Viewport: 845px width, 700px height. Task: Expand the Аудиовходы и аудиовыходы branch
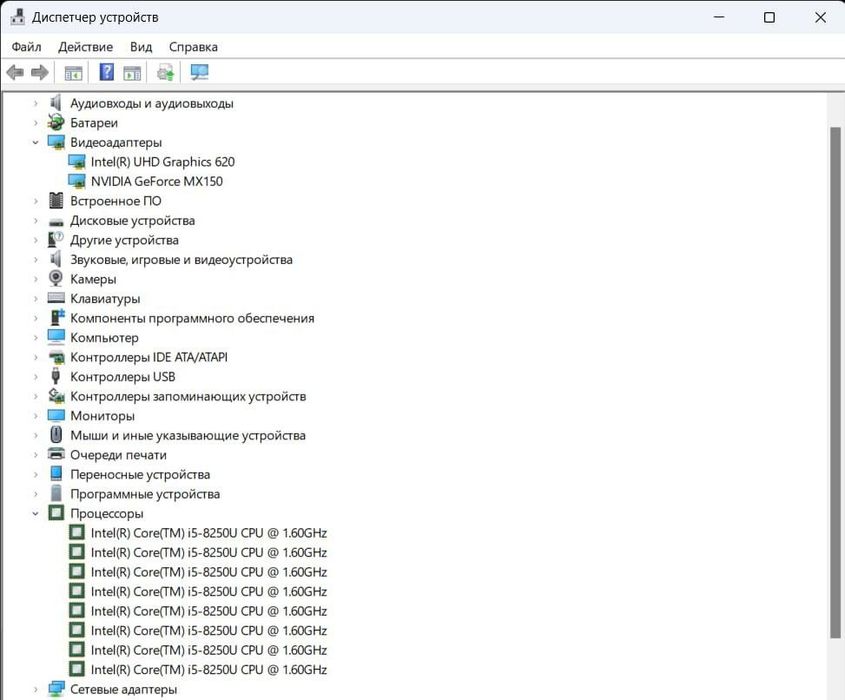[36, 103]
